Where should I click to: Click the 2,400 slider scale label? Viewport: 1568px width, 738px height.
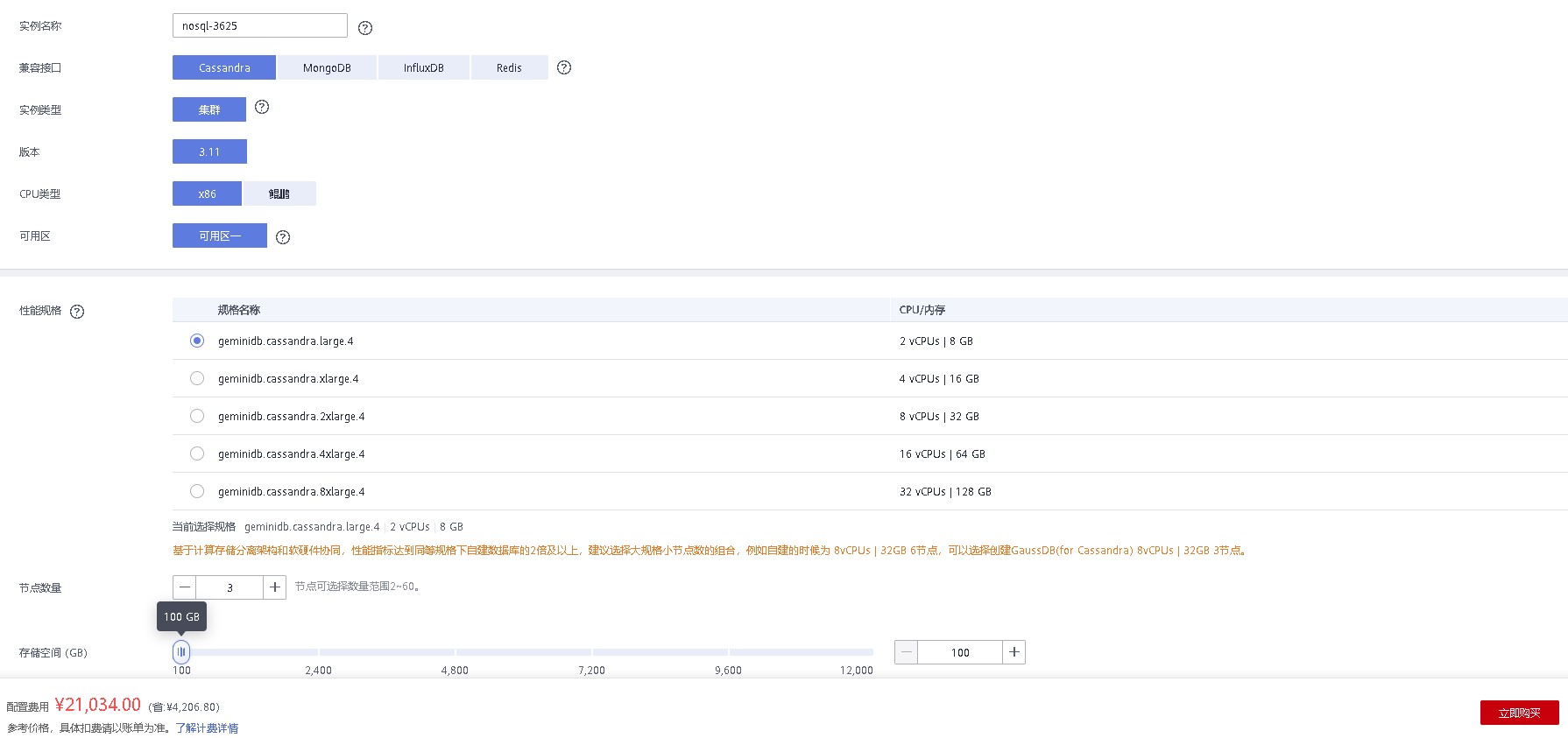318,671
